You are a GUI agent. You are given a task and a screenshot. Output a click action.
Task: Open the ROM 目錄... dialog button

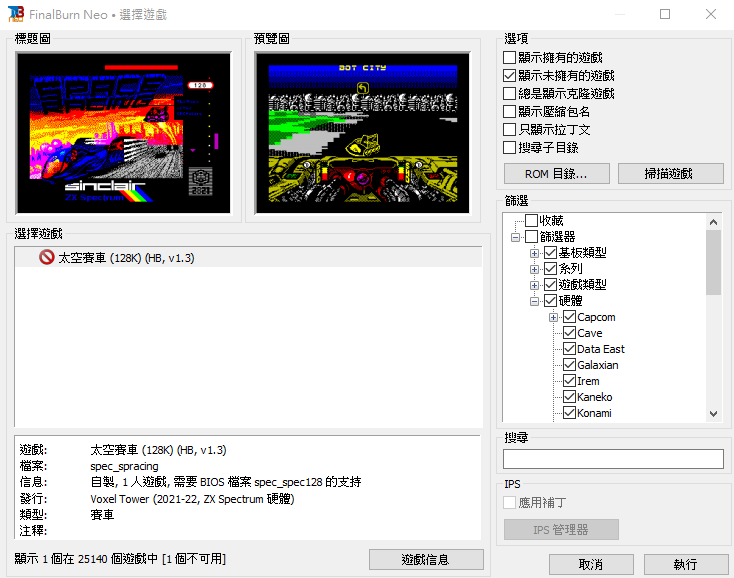(557, 174)
